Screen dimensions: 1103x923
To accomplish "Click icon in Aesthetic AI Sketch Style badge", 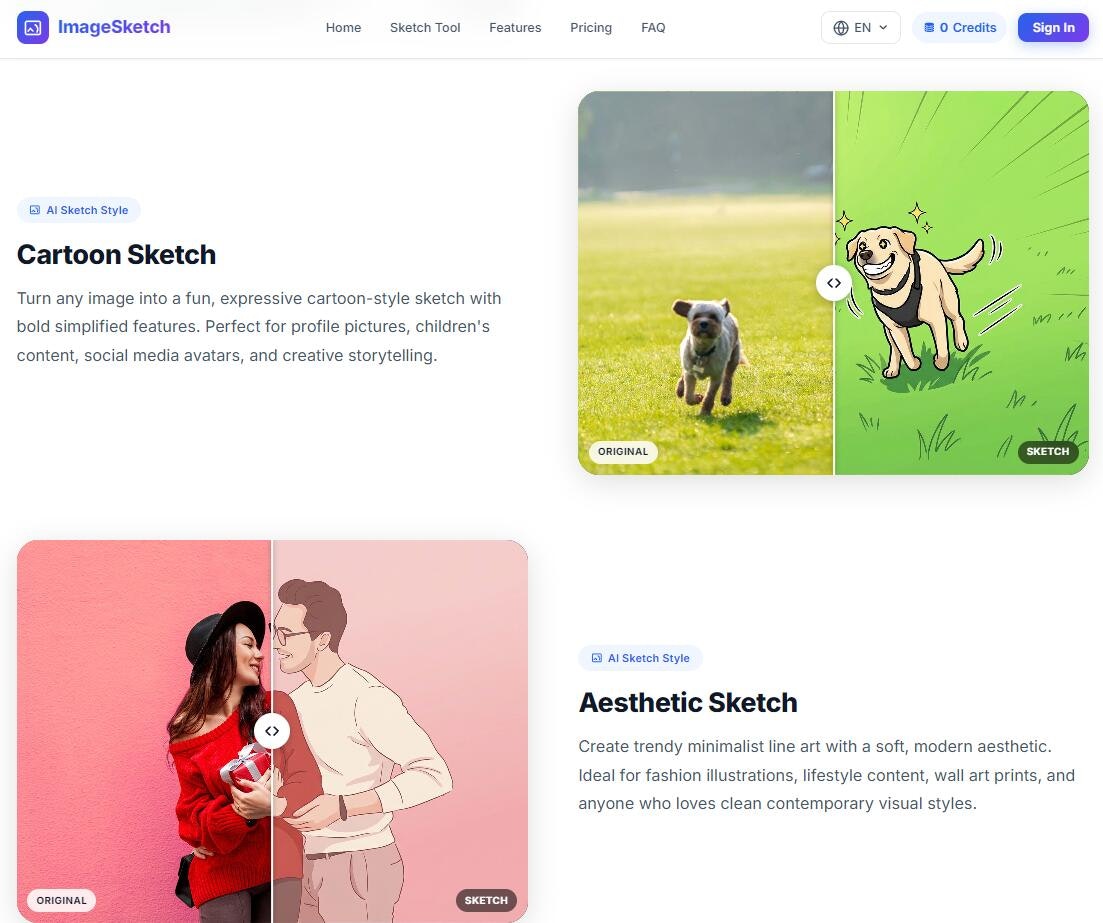I will (597, 658).
